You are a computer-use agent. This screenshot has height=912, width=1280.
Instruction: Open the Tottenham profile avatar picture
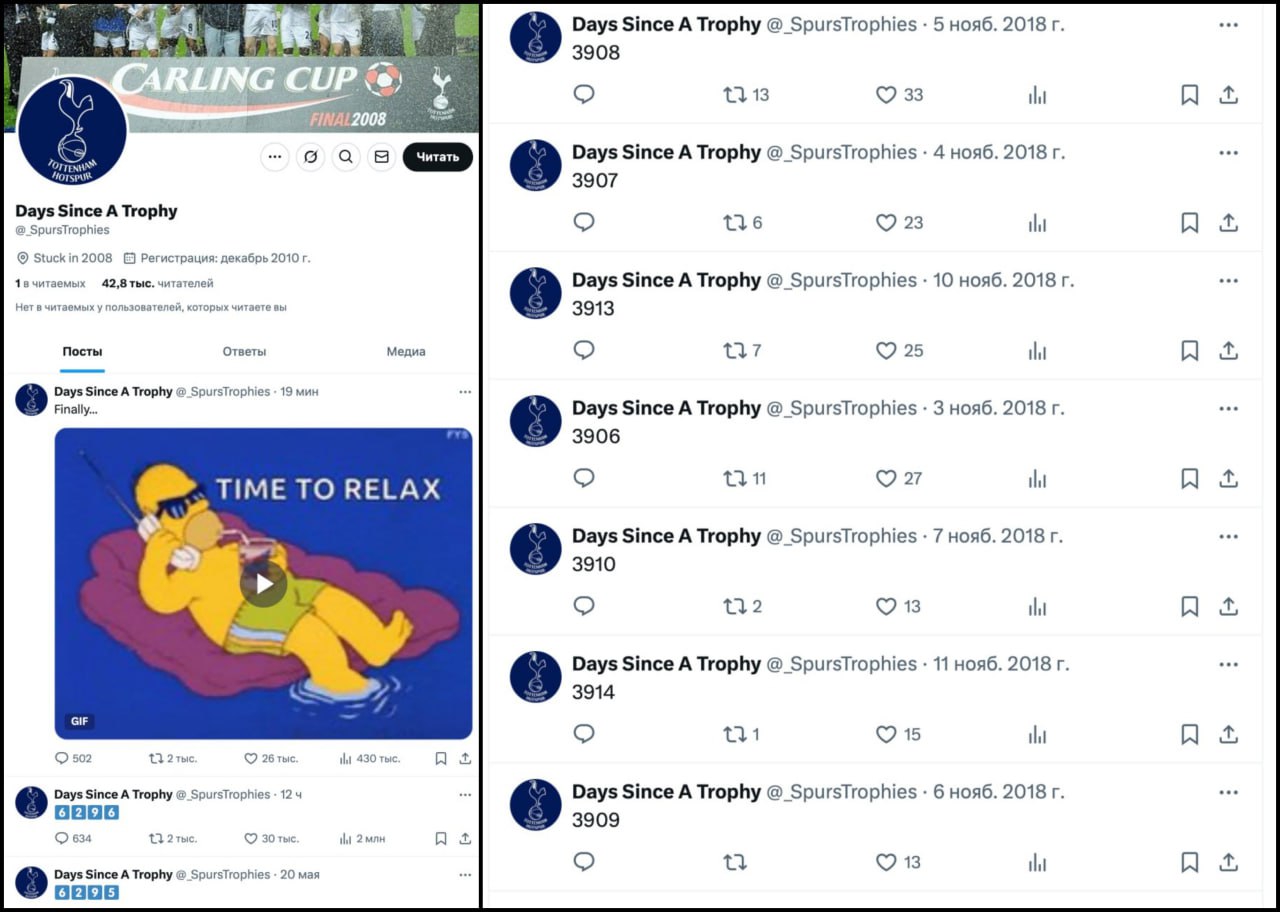point(72,131)
